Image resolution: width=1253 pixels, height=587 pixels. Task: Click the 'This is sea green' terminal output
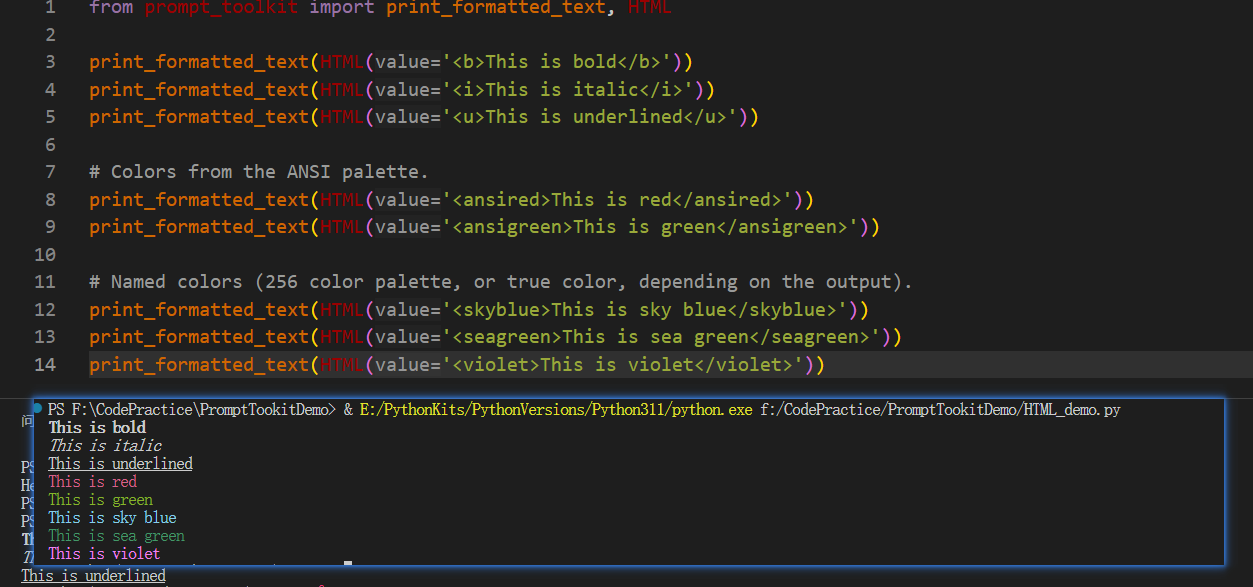116,536
